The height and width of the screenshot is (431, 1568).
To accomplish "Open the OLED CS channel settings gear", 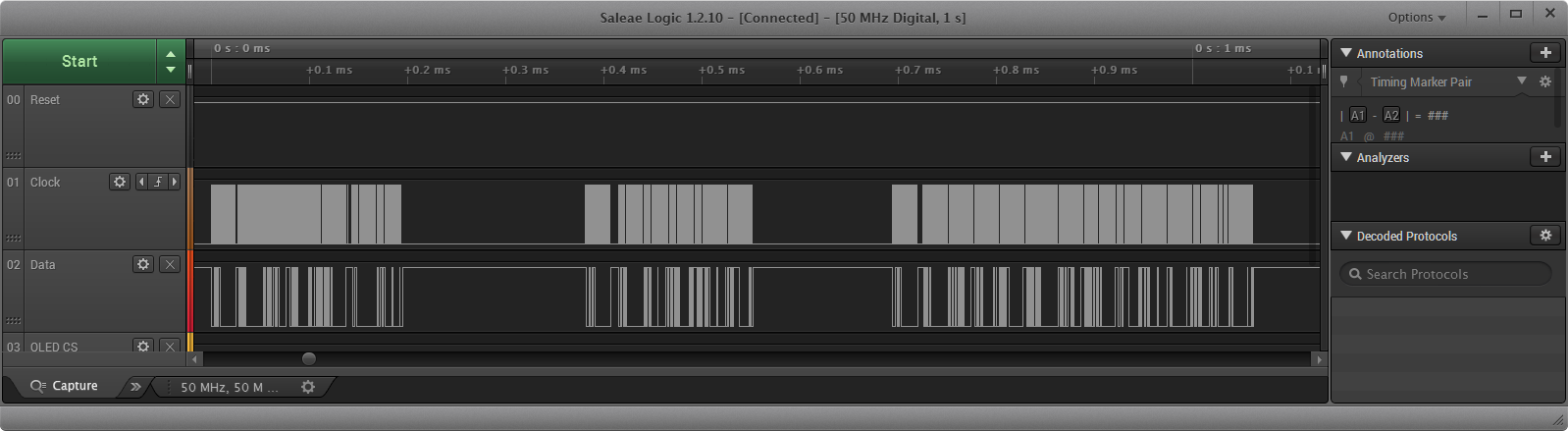I will coord(143,347).
